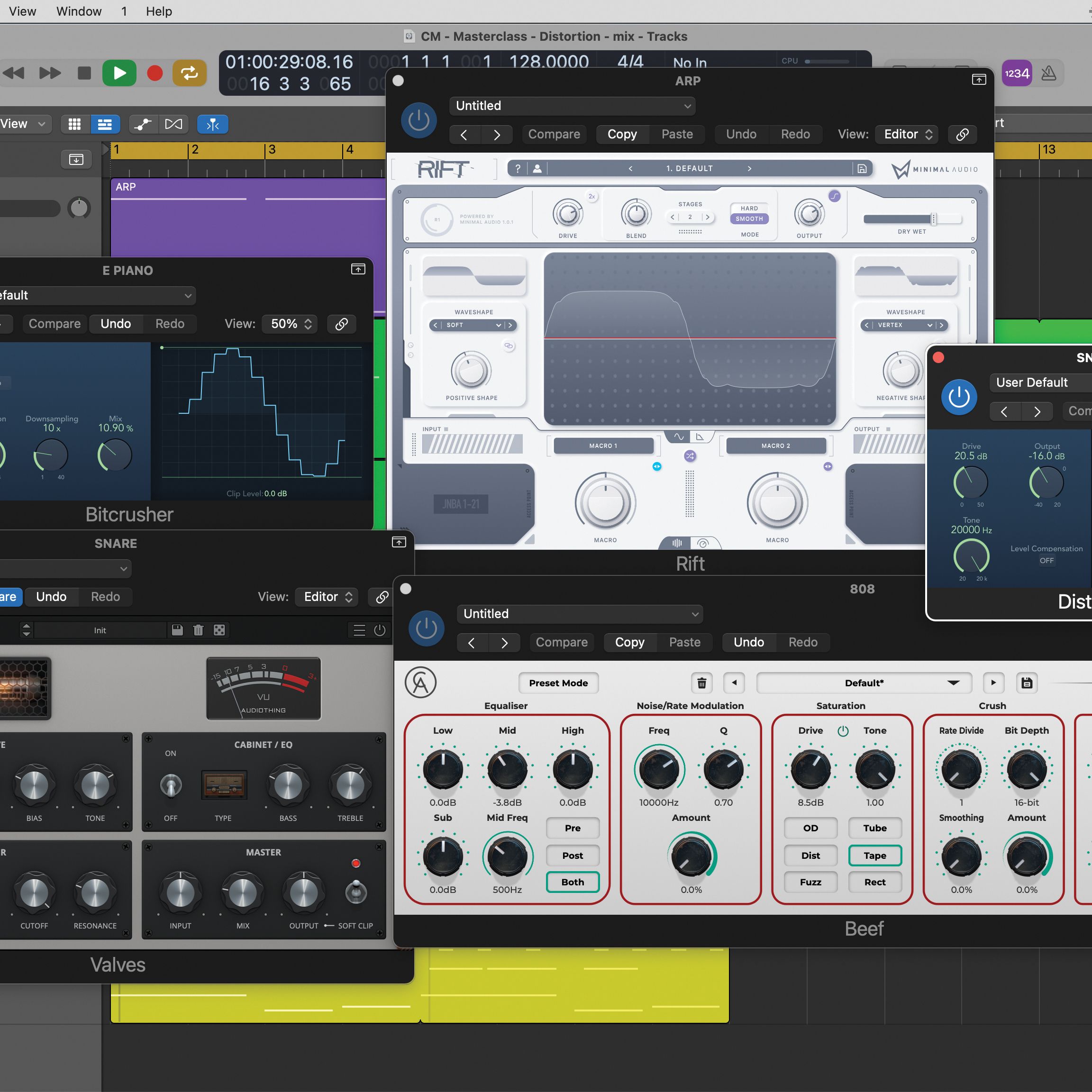Viewport: 1092px width, 1092px height.
Task: Click the link icon in E PIANO window
Action: (x=341, y=324)
